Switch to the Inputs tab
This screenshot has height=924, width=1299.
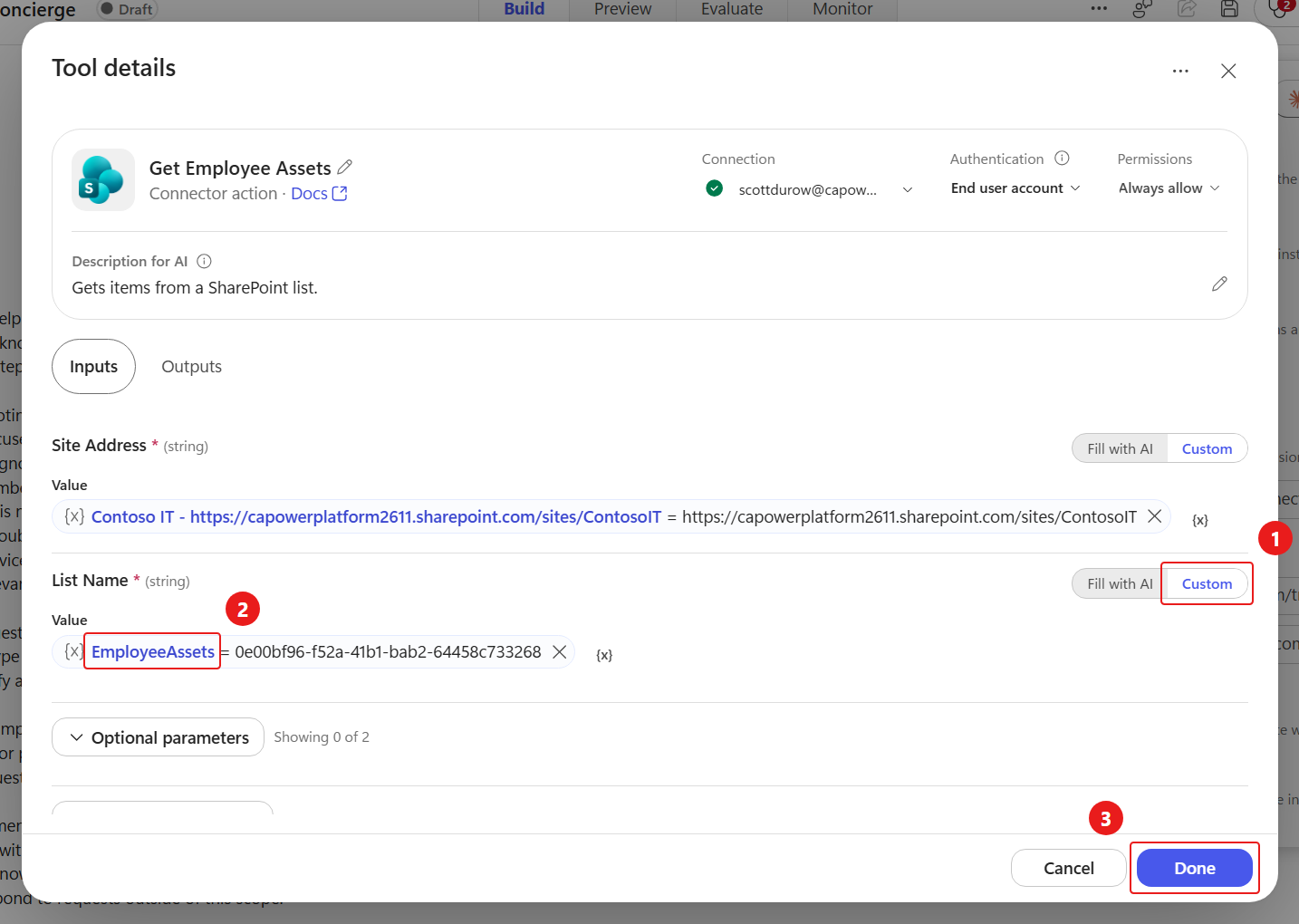pos(93,366)
